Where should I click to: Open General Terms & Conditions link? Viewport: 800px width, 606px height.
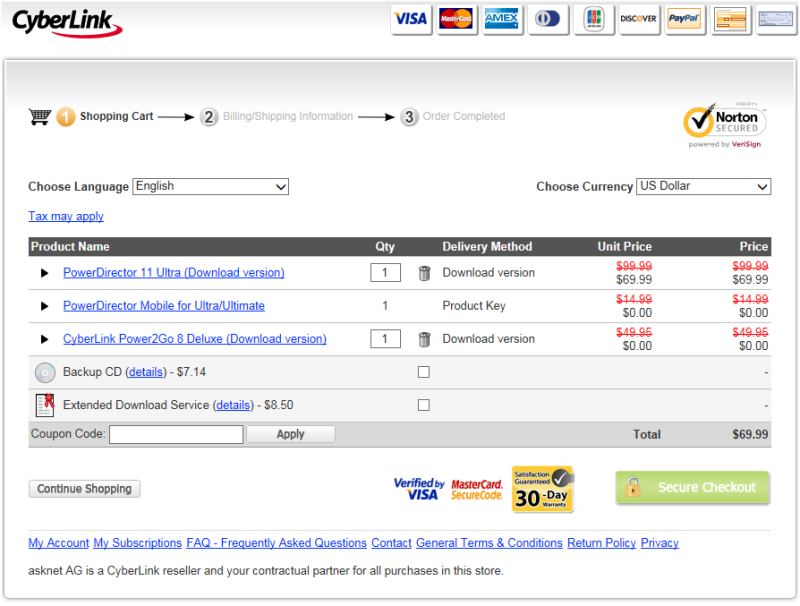tap(489, 543)
